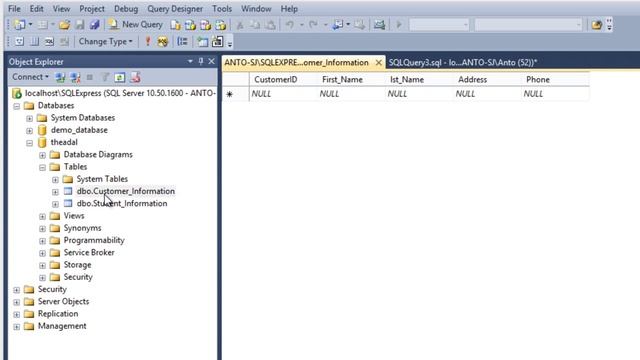Open the Query Designer menu
The height and width of the screenshot is (360, 640).
click(175, 9)
